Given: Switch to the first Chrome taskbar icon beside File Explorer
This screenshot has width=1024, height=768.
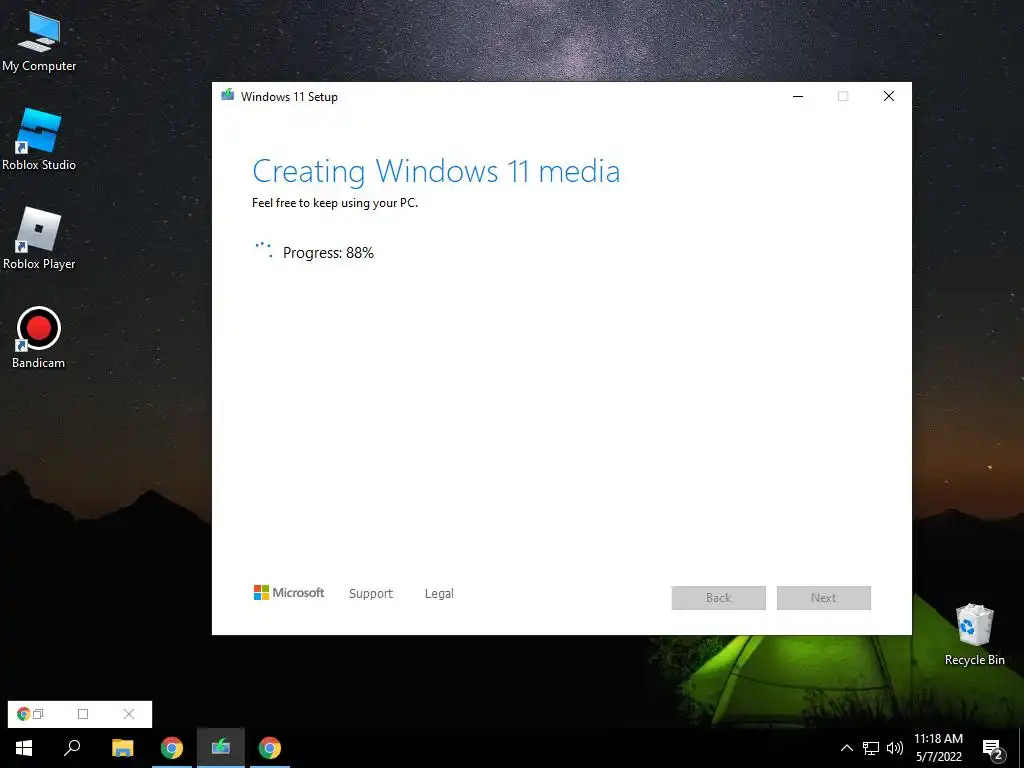Looking at the screenshot, I should click(x=172, y=748).
